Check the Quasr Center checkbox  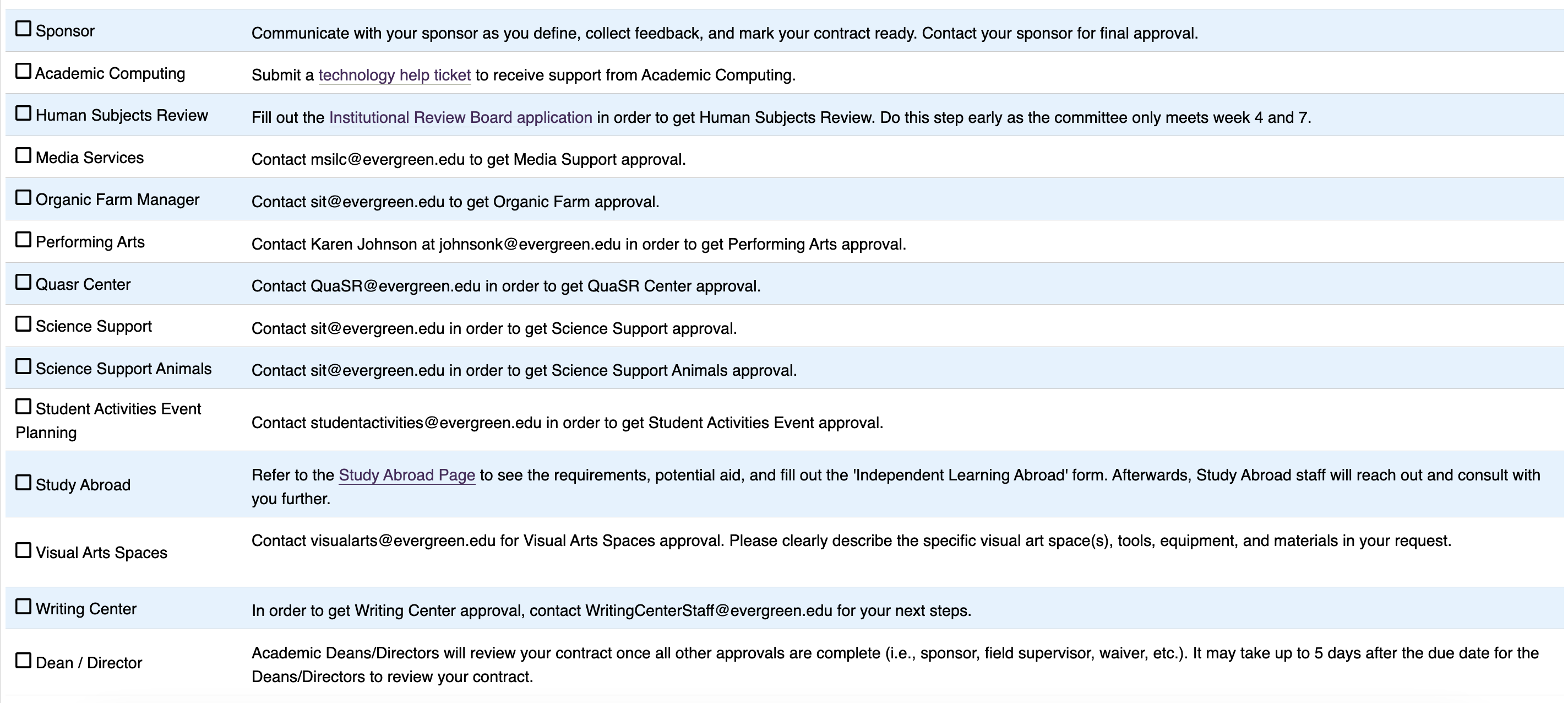pos(23,282)
